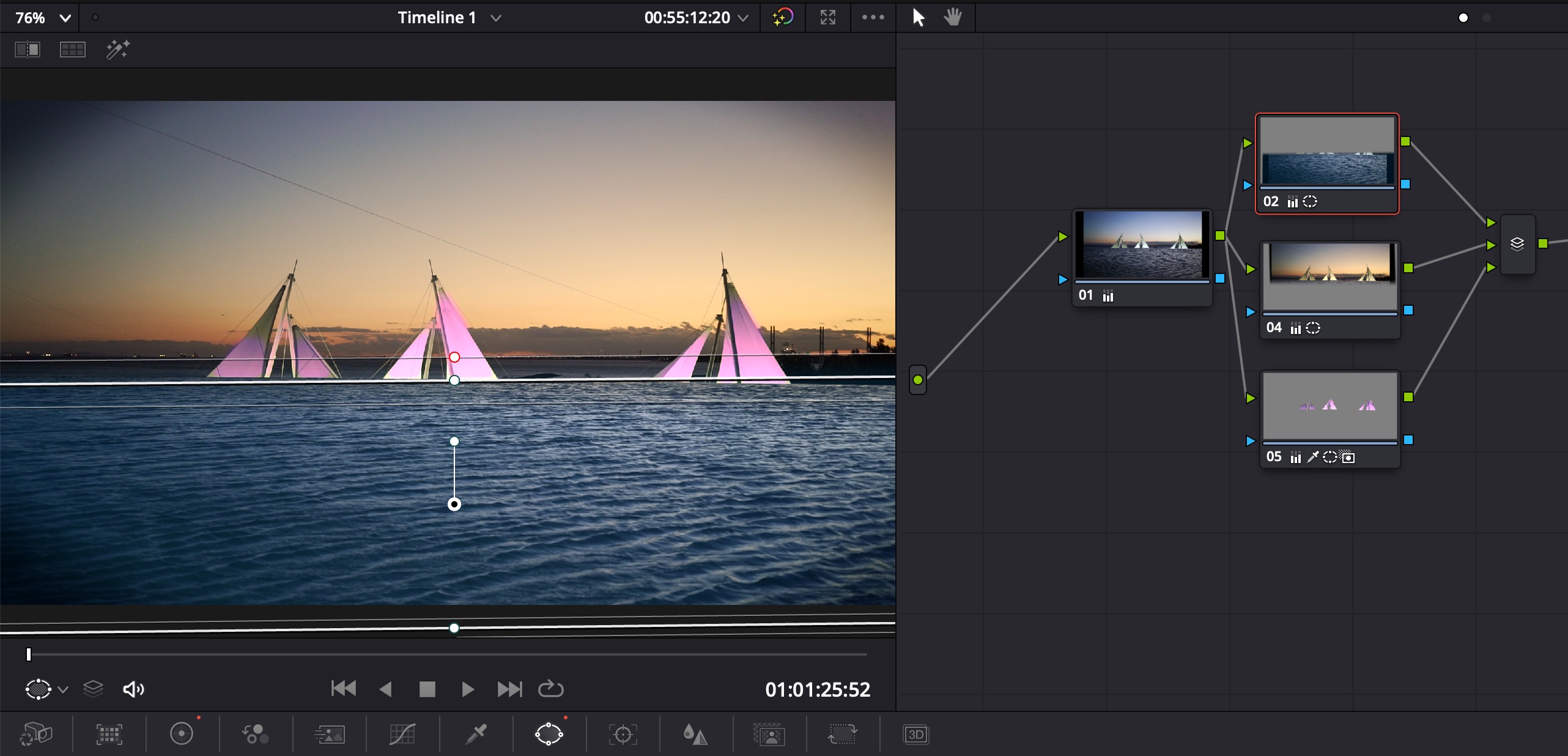Open the Tracker palette
The width and height of the screenshot is (1568, 756).
pyautogui.click(x=623, y=733)
